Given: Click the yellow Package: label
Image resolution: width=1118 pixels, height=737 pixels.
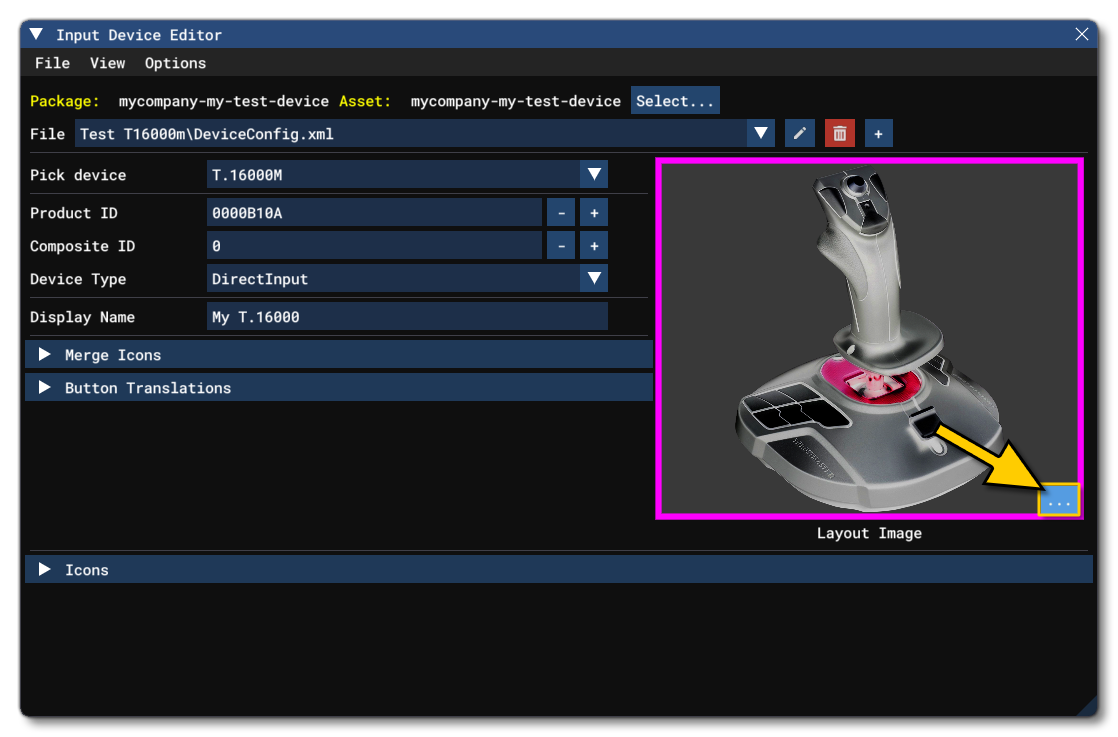Looking at the screenshot, I should [x=64, y=101].
